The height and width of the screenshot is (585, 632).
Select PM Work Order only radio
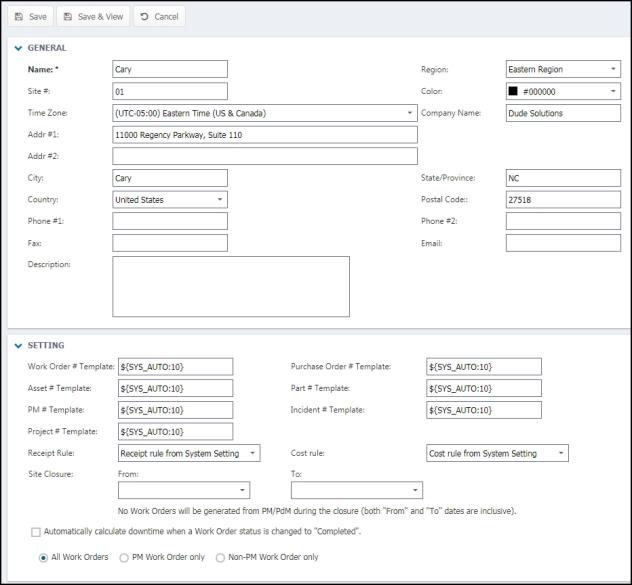tap(124, 558)
